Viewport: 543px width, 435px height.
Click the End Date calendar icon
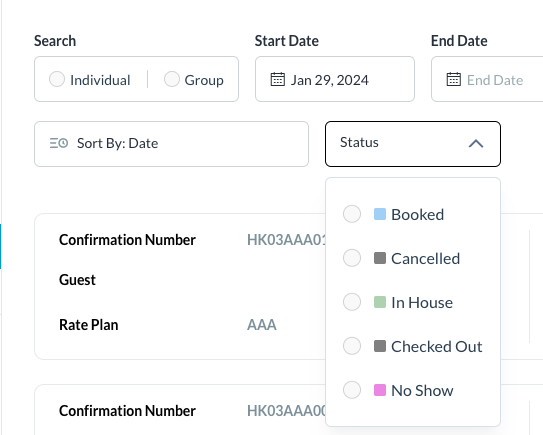453,79
